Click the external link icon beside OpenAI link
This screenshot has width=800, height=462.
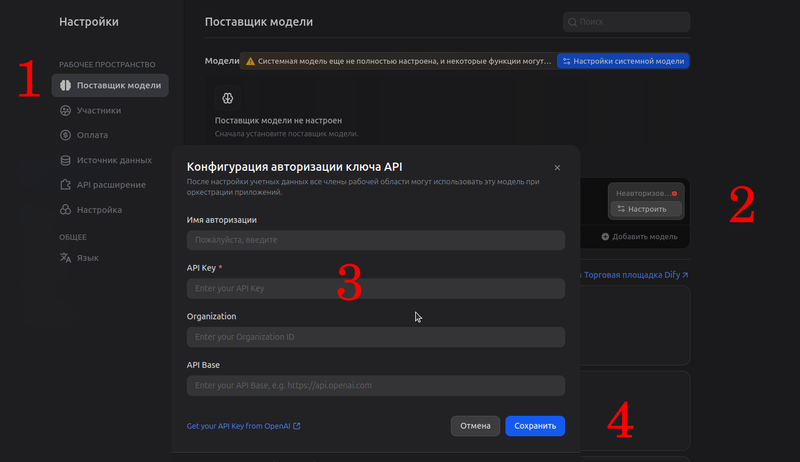(297, 426)
